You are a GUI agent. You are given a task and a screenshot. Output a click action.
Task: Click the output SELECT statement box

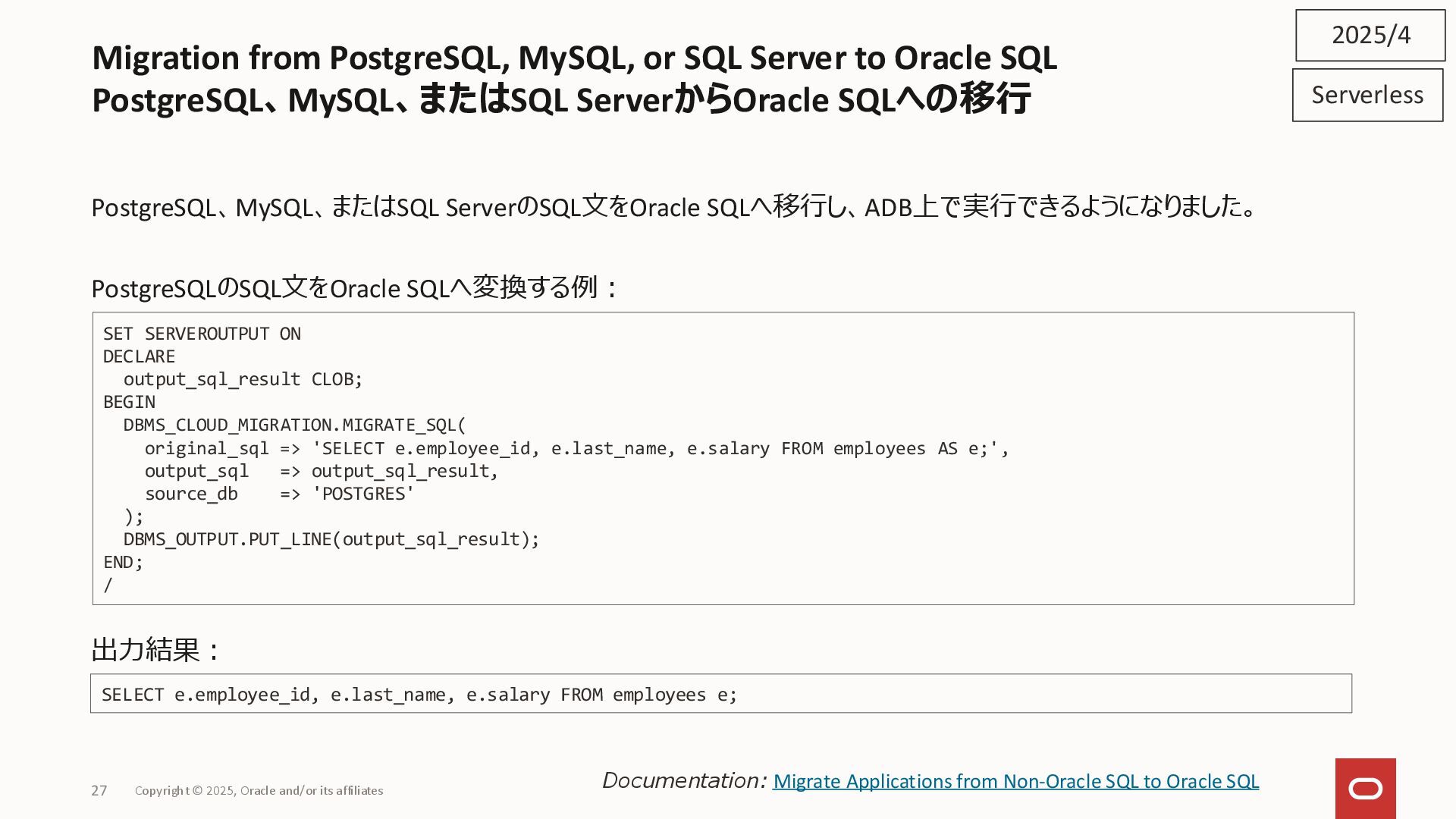[x=720, y=694]
